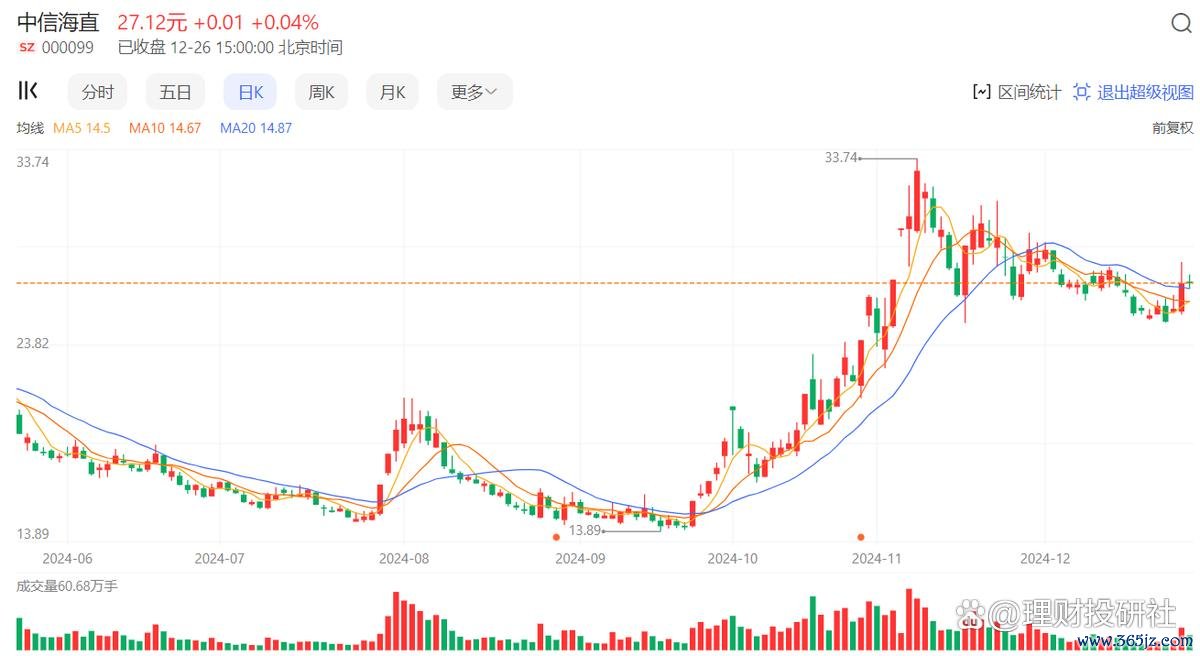
Task: Click the 2024-07 date axis label
Action: click(x=220, y=558)
